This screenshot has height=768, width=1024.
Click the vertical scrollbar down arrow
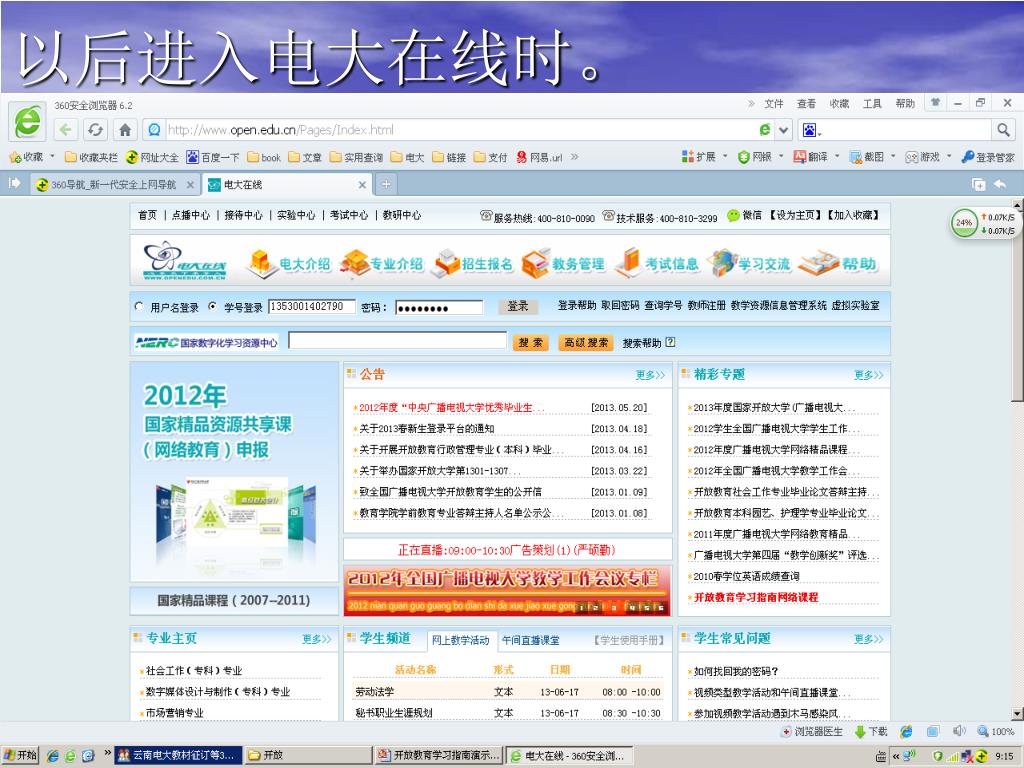point(1017,713)
